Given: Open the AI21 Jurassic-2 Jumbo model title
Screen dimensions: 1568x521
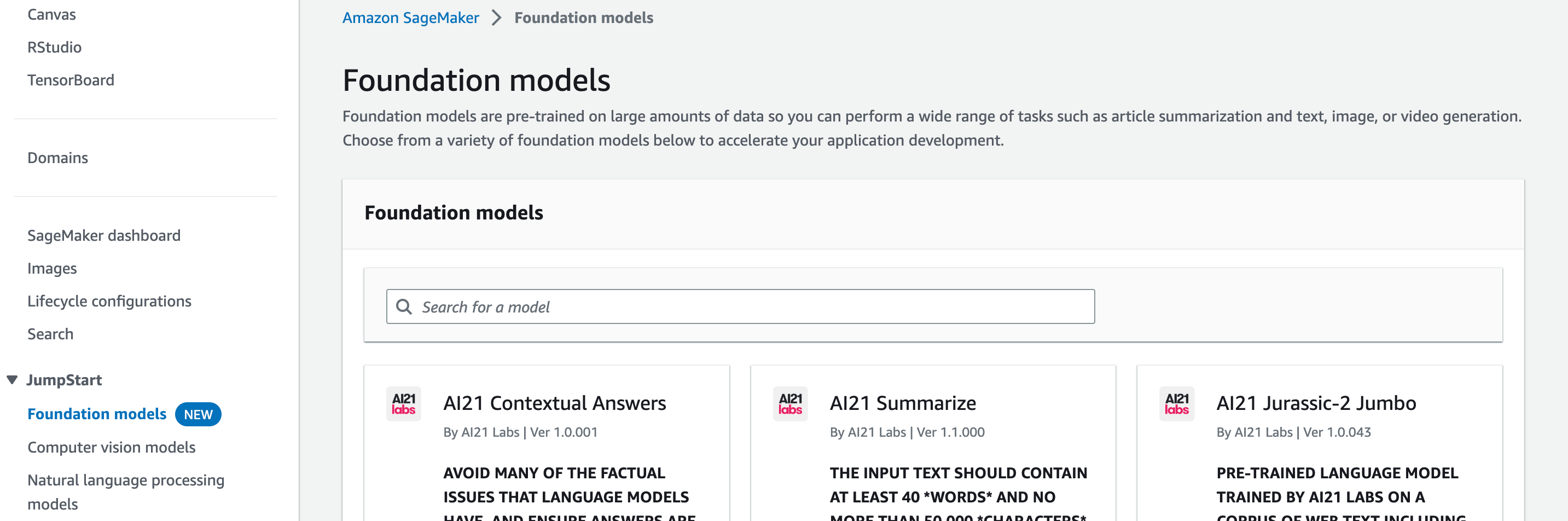Looking at the screenshot, I should (x=1316, y=403).
